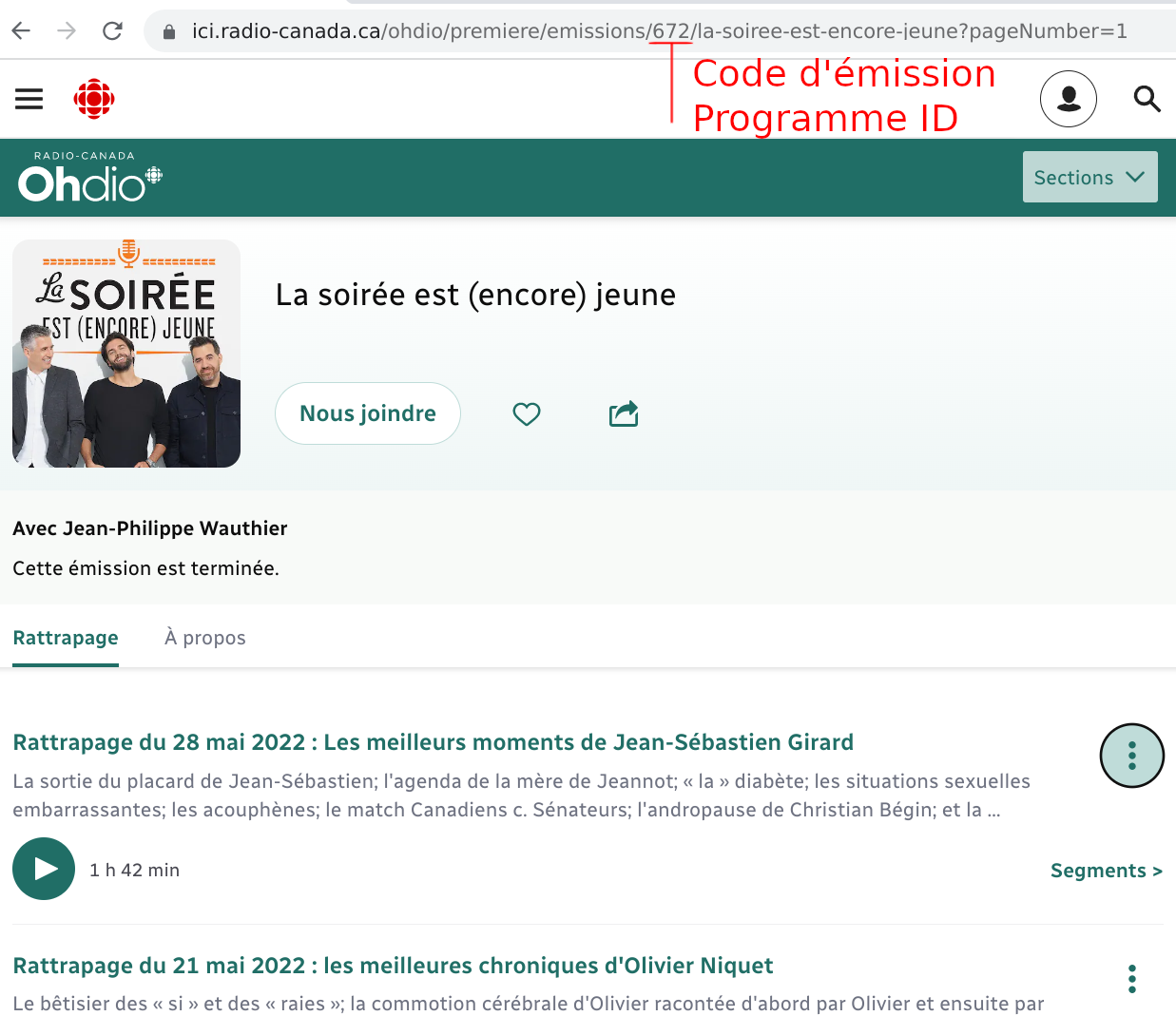The width and height of the screenshot is (1176, 1016).
Task: Reload the page with the refresh icon
Action: (112, 31)
